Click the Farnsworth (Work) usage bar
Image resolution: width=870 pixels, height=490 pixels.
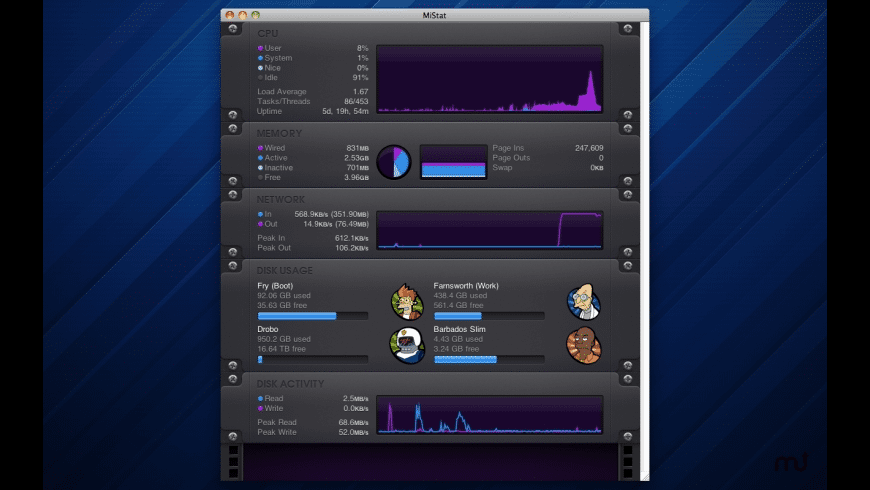pyautogui.click(x=489, y=316)
